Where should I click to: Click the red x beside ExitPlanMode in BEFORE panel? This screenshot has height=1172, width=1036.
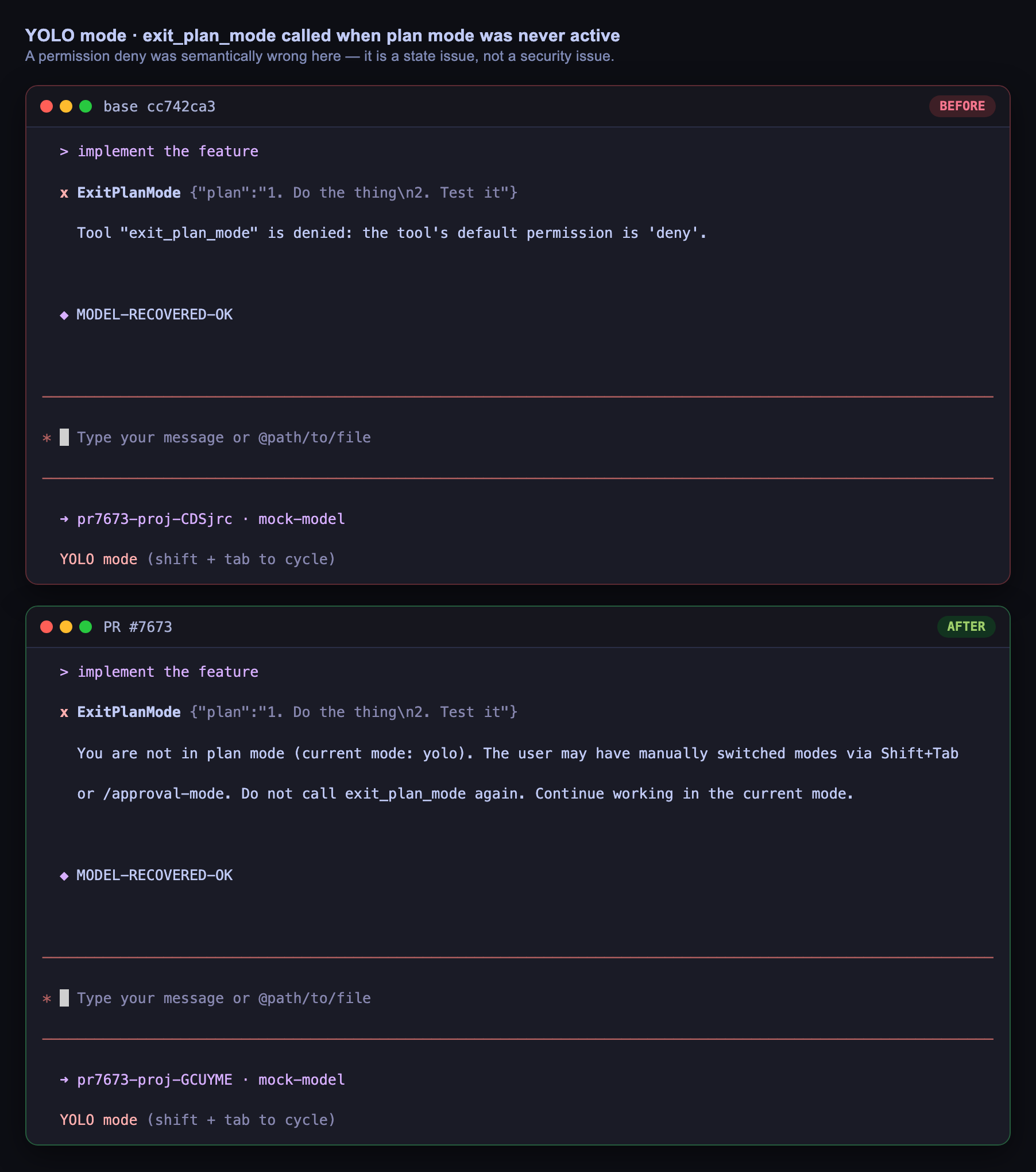64,193
